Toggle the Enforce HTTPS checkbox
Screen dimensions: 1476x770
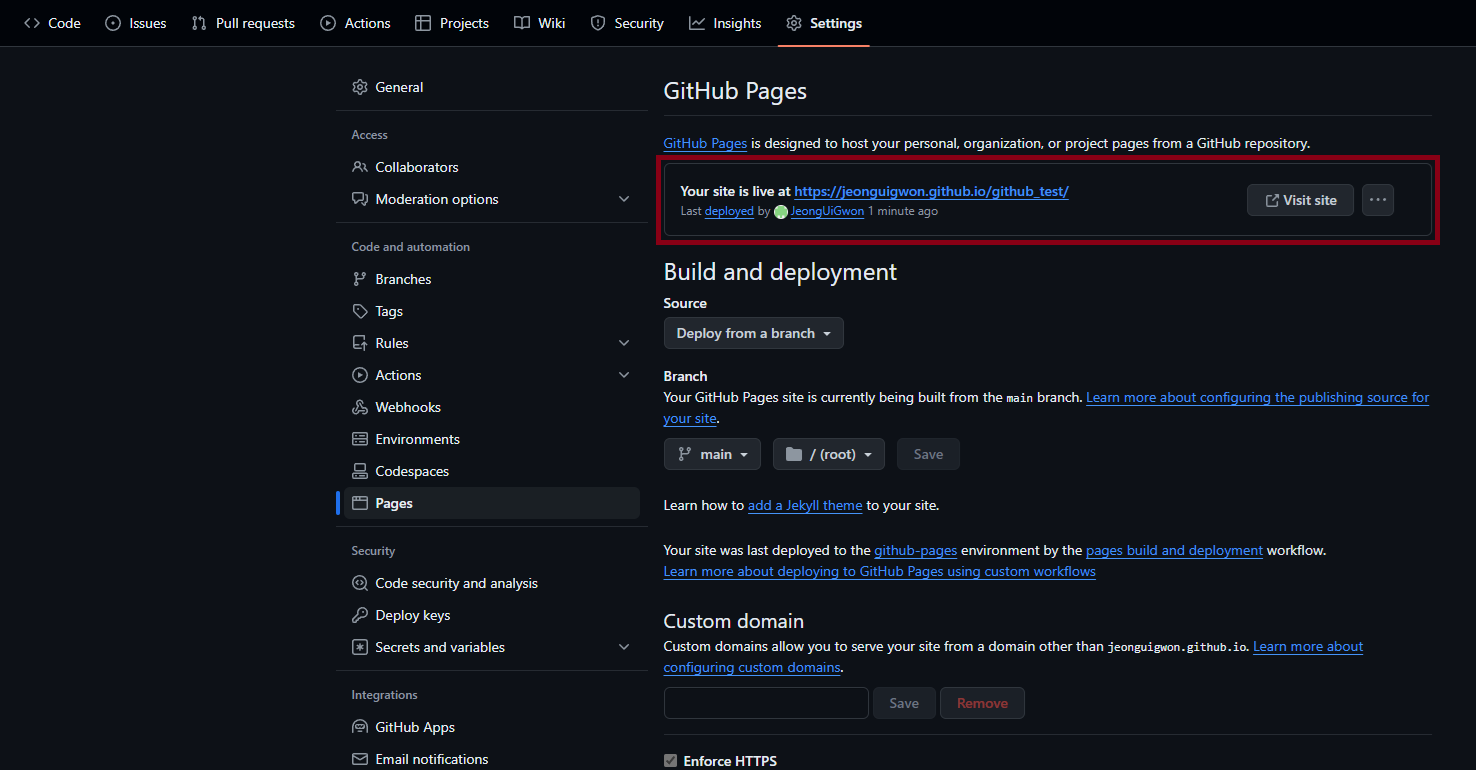(x=670, y=761)
